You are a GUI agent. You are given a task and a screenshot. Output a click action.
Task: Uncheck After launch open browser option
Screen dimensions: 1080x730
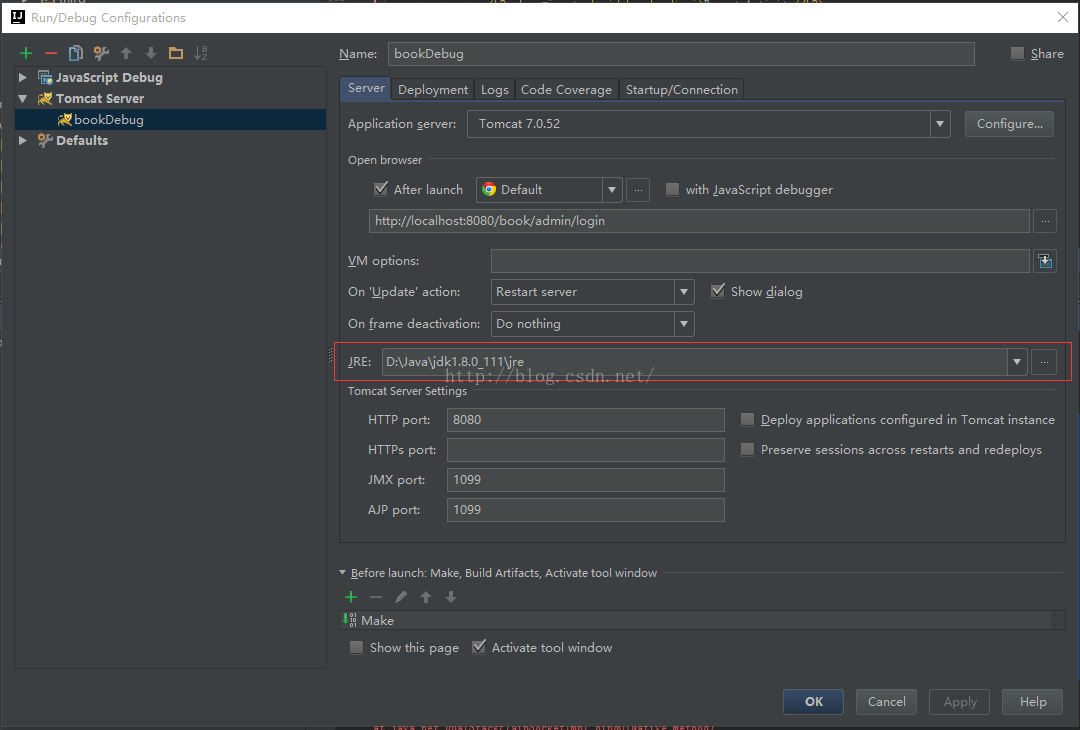pyautogui.click(x=381, y=189)
